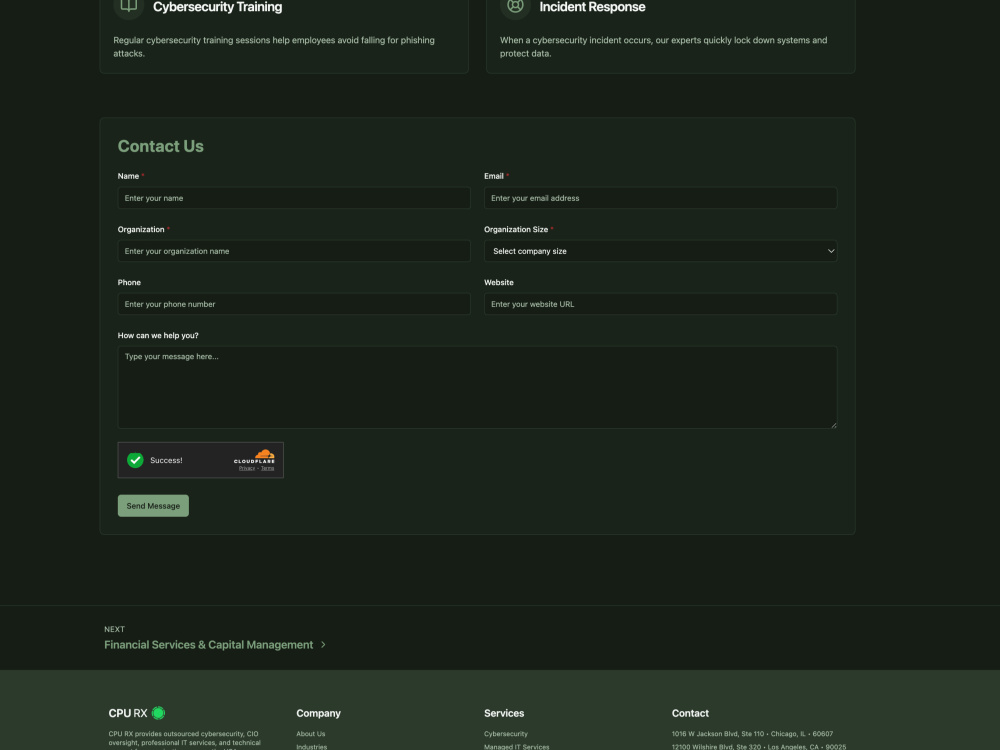Go to Financial Services & Capital Management
Image resolution: width=1000 pixels, height=750 pixels.
tap(209, 645)
